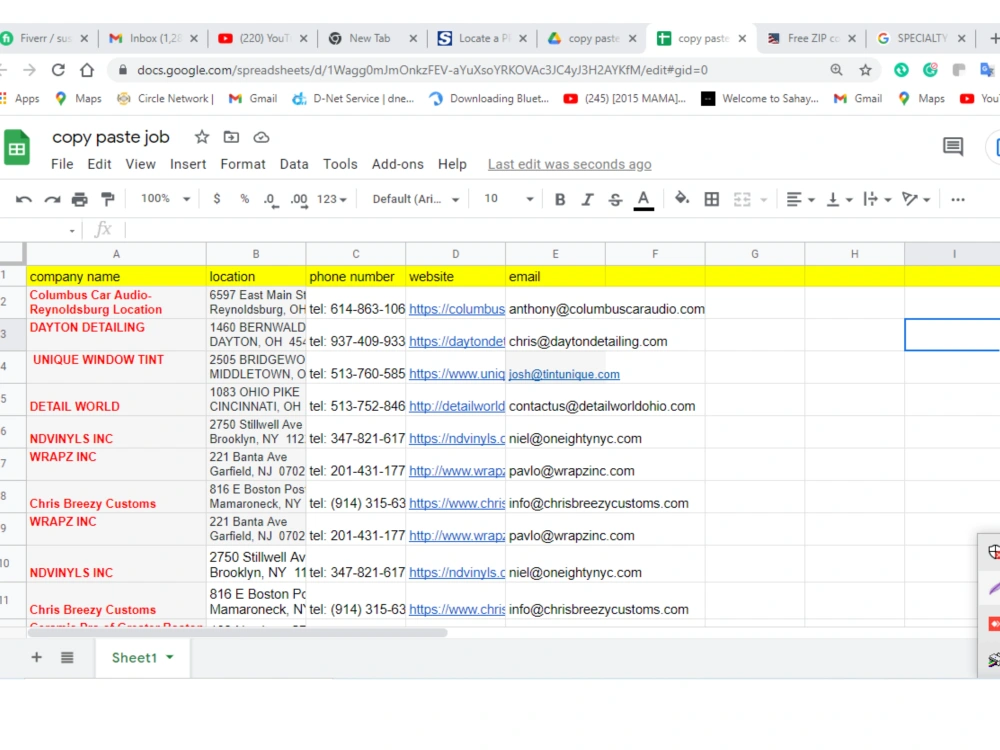This screenshot has width=1000, height=750.
Task: Select the Paint format roller icon
Action: (108, 200)
